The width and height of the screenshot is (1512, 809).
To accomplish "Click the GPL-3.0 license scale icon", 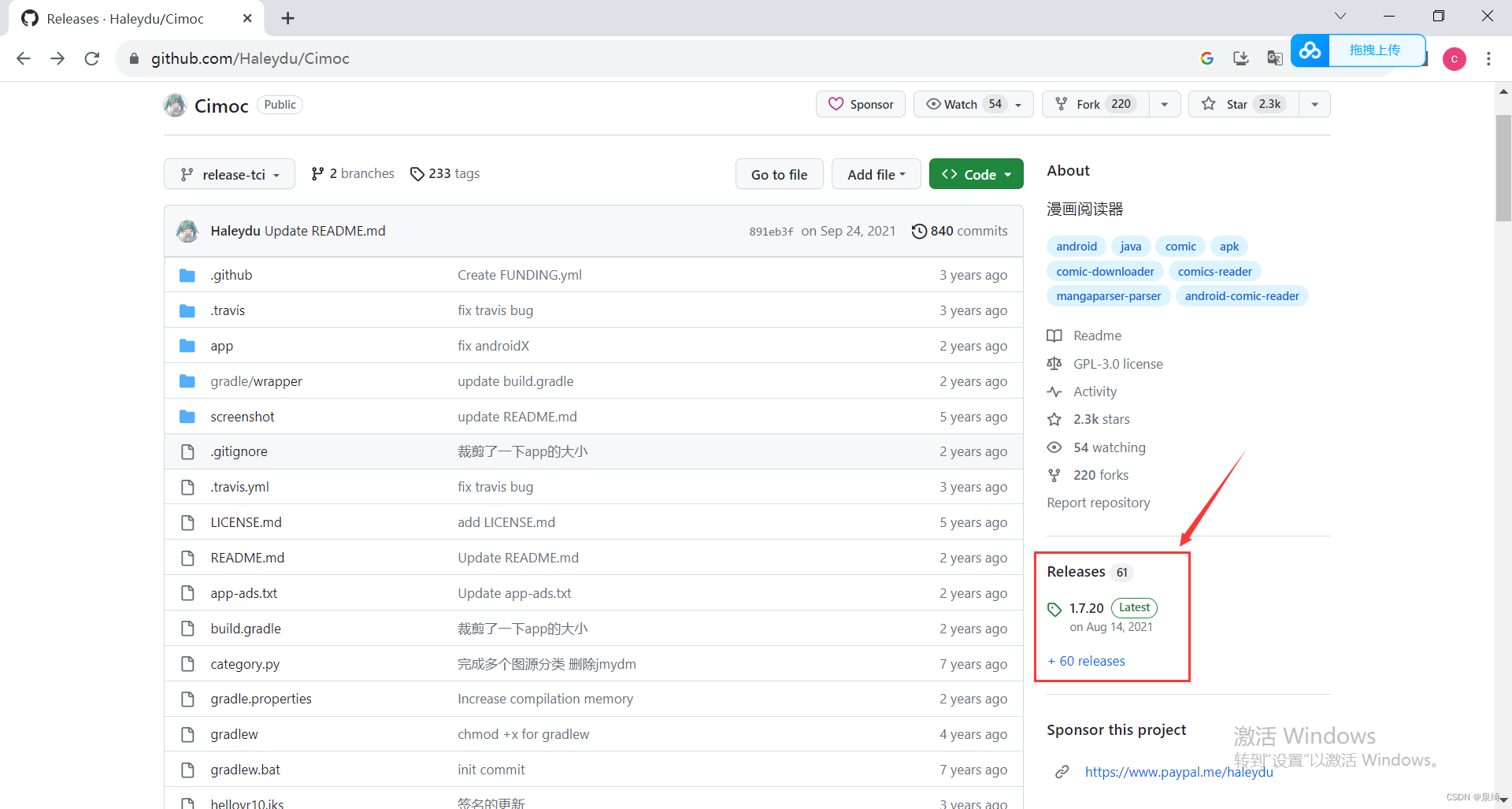I will 1054,364.
